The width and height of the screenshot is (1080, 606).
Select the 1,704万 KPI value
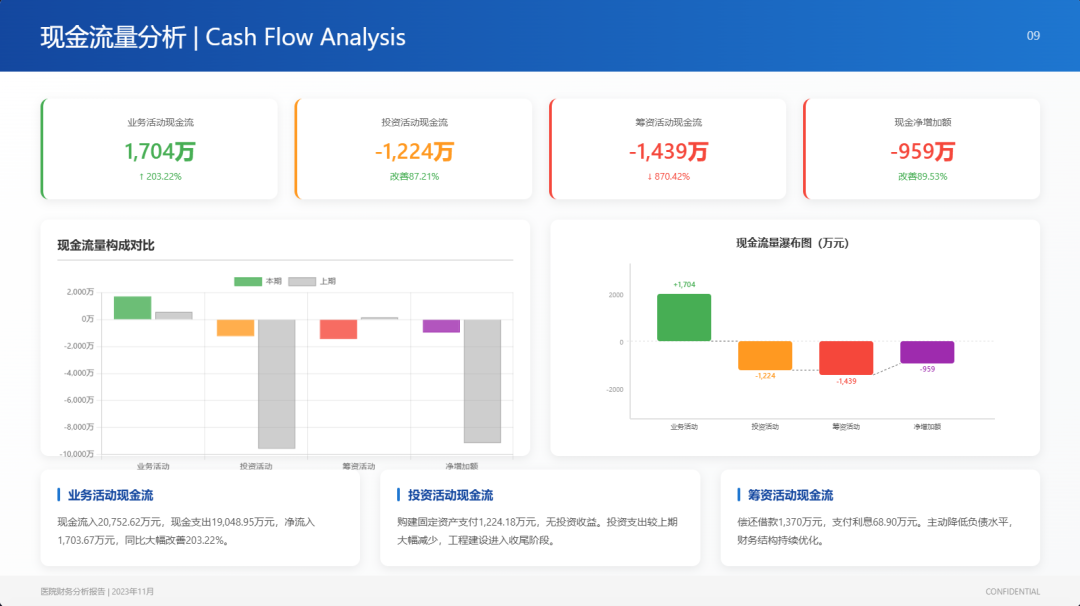(160, 151)
